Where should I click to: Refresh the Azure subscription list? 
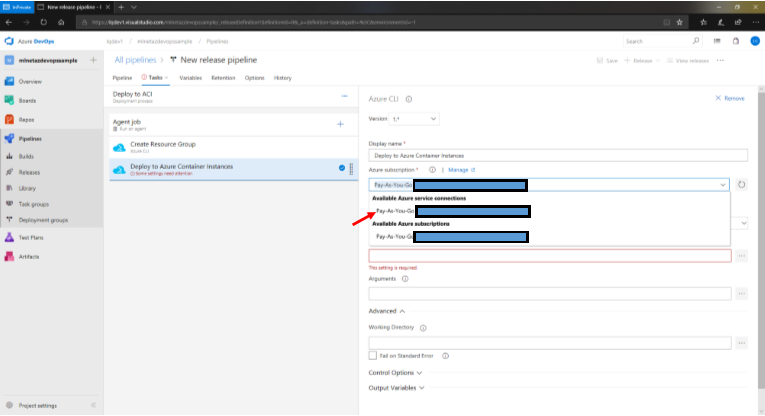point(739,185)
